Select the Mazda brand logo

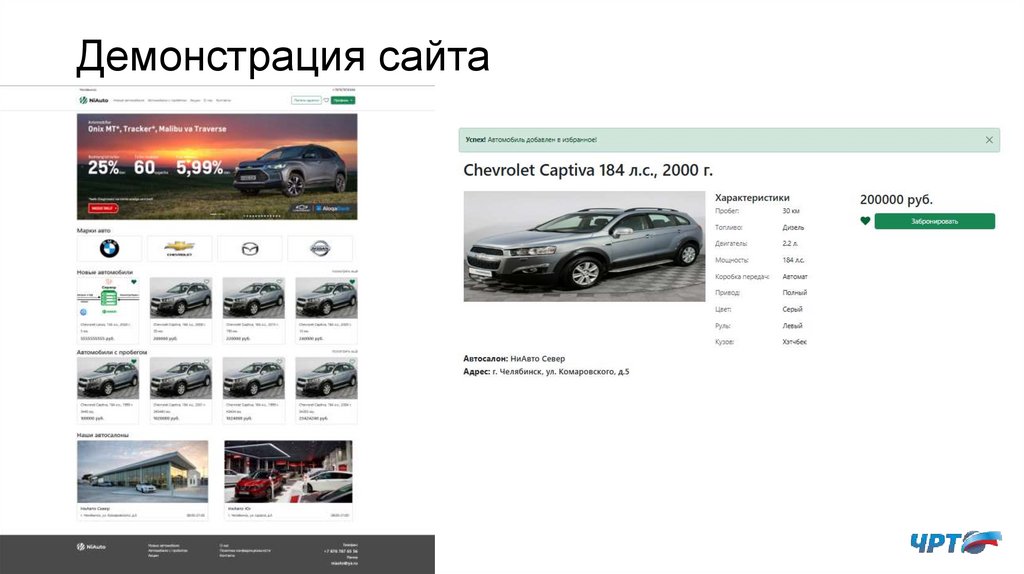click(x=249, y=248)
